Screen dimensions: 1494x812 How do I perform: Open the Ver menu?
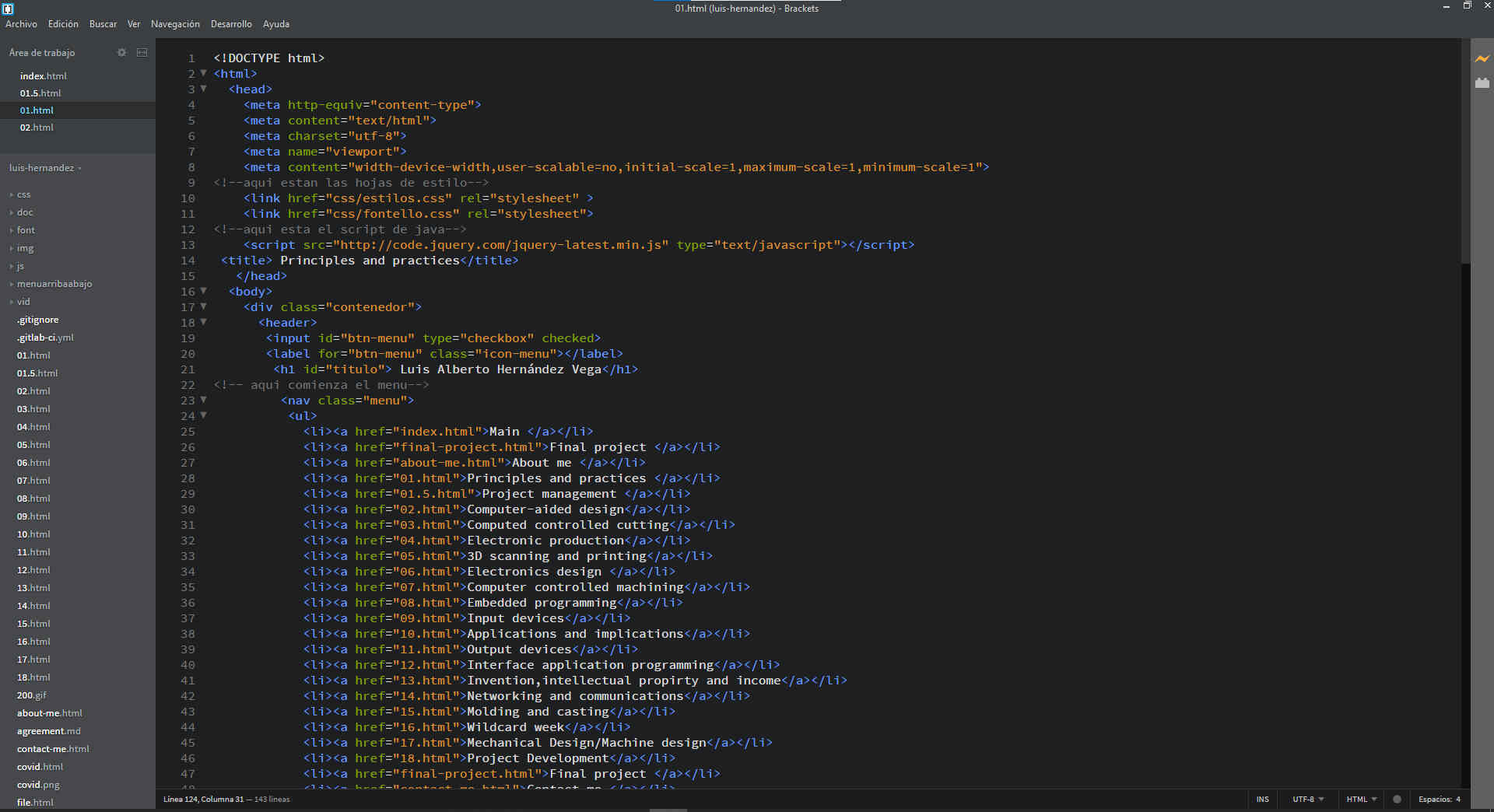click(134, 24)
